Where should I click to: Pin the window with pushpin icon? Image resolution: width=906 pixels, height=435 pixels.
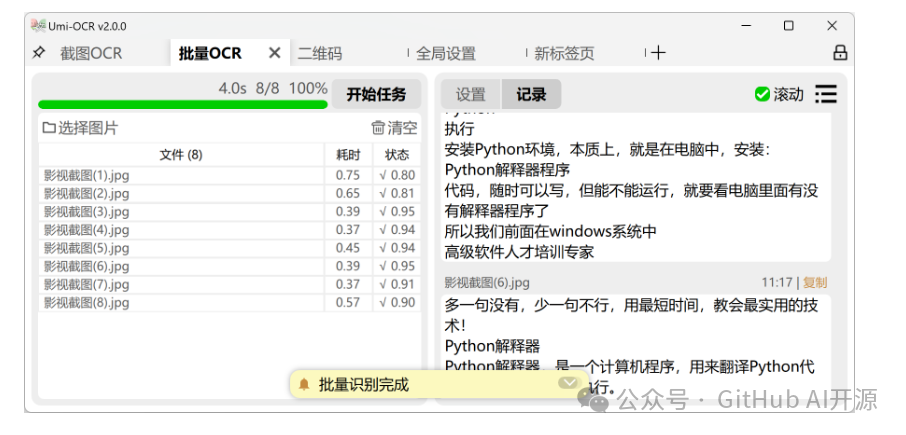point(38,53)
